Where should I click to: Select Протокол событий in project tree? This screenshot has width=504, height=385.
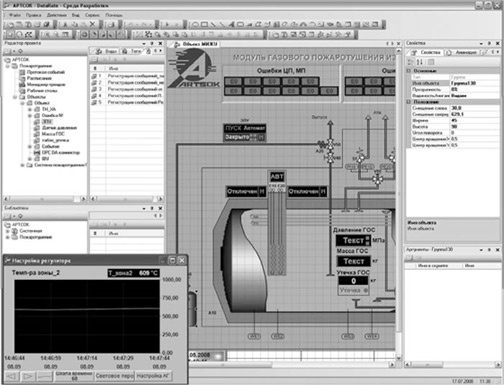(46, 72)
